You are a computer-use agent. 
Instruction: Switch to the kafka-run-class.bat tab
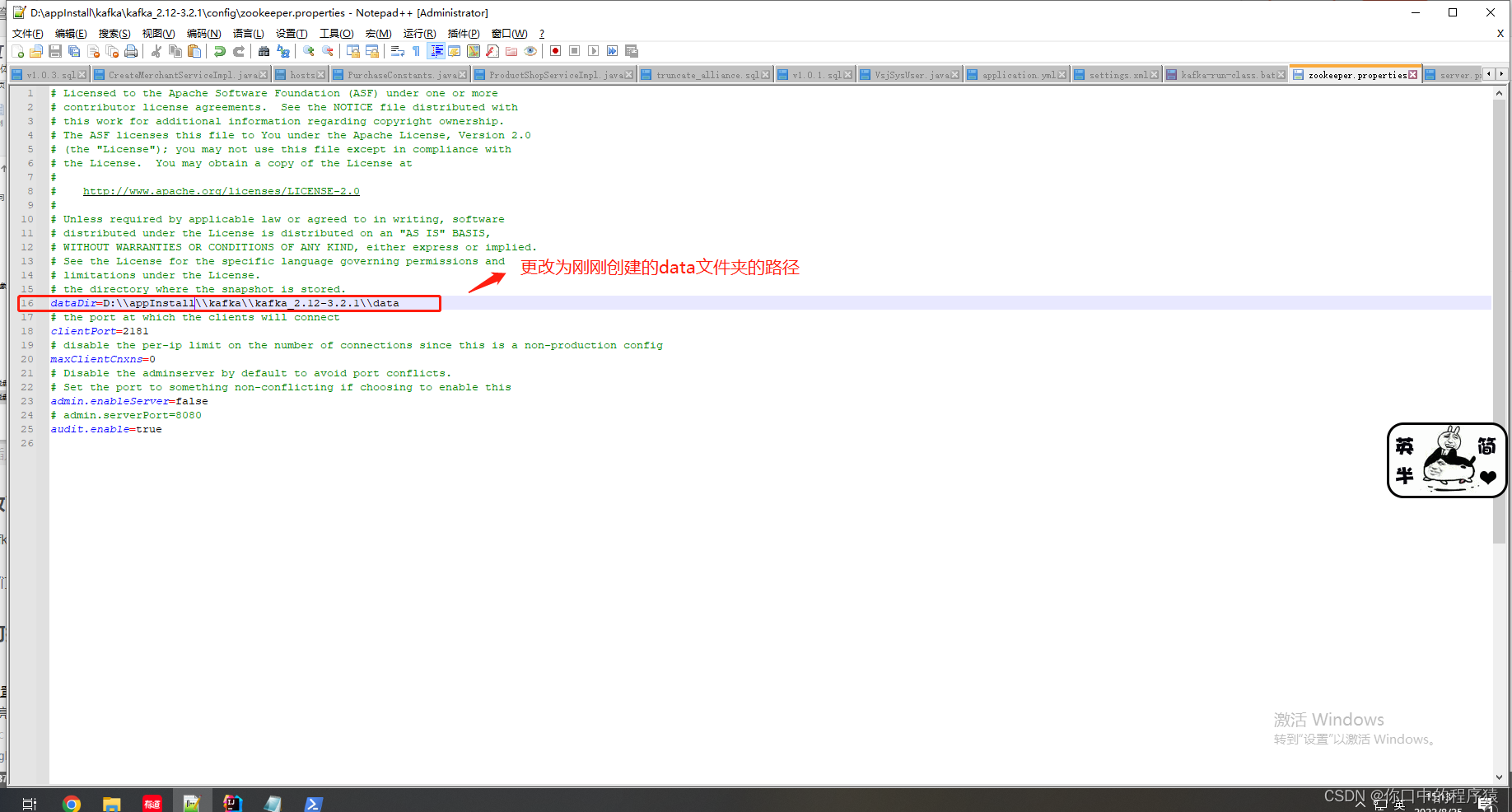[1225, 75]
